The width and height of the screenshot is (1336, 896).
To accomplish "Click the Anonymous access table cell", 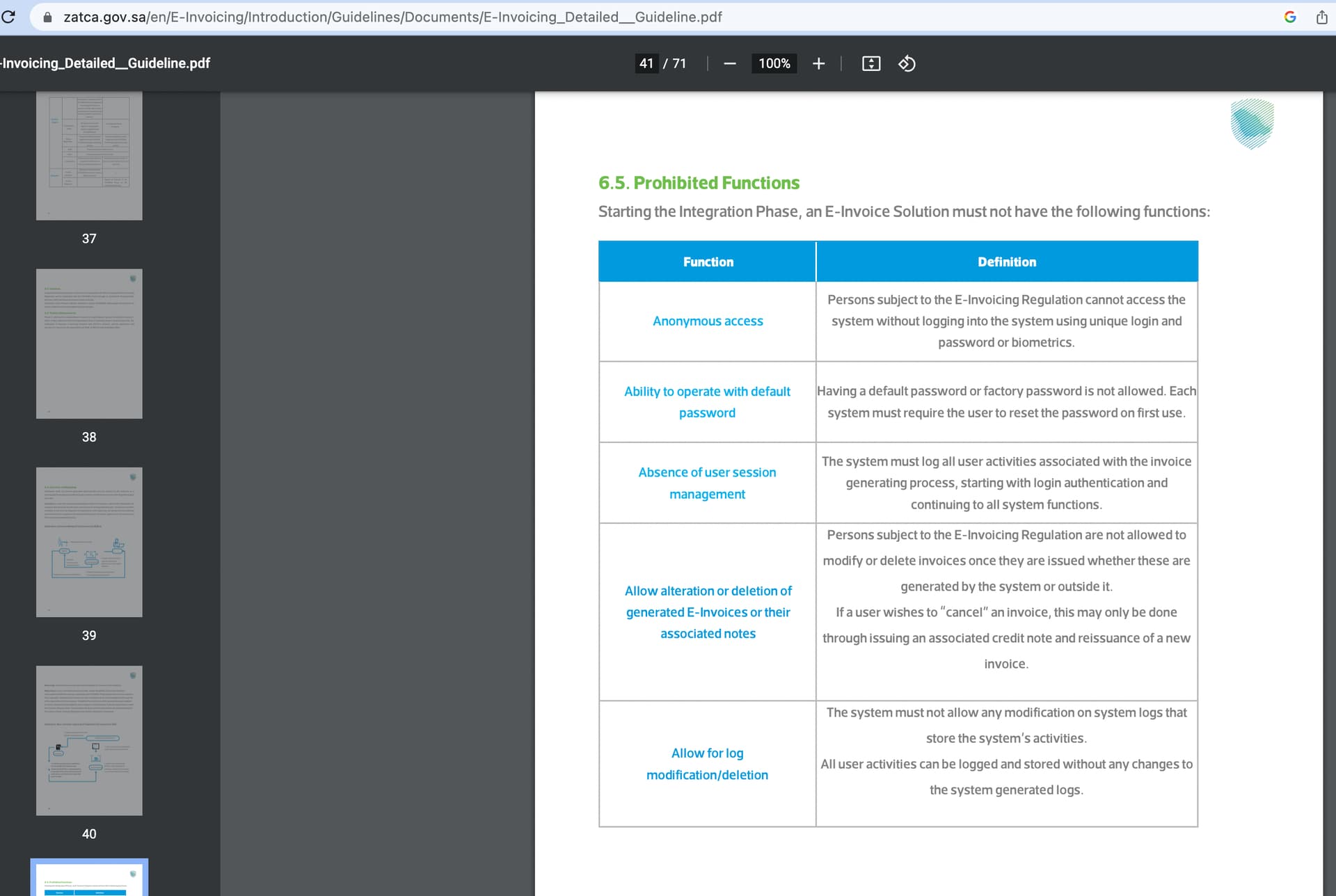I will (x=707, y=321).
